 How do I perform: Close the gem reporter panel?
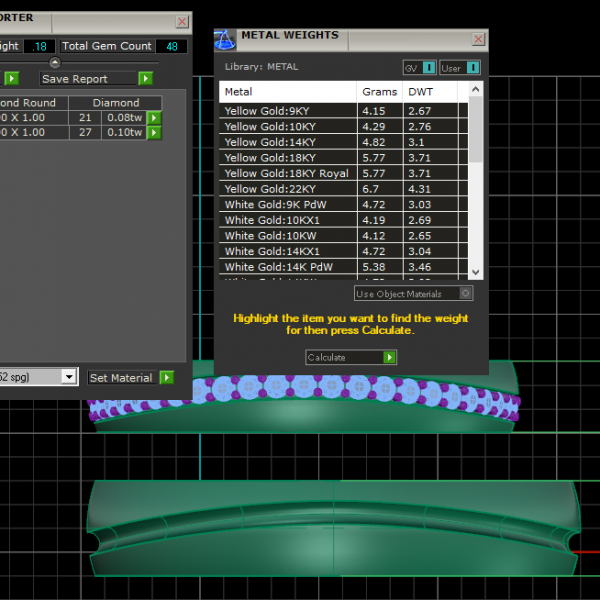tap(181, 21)
